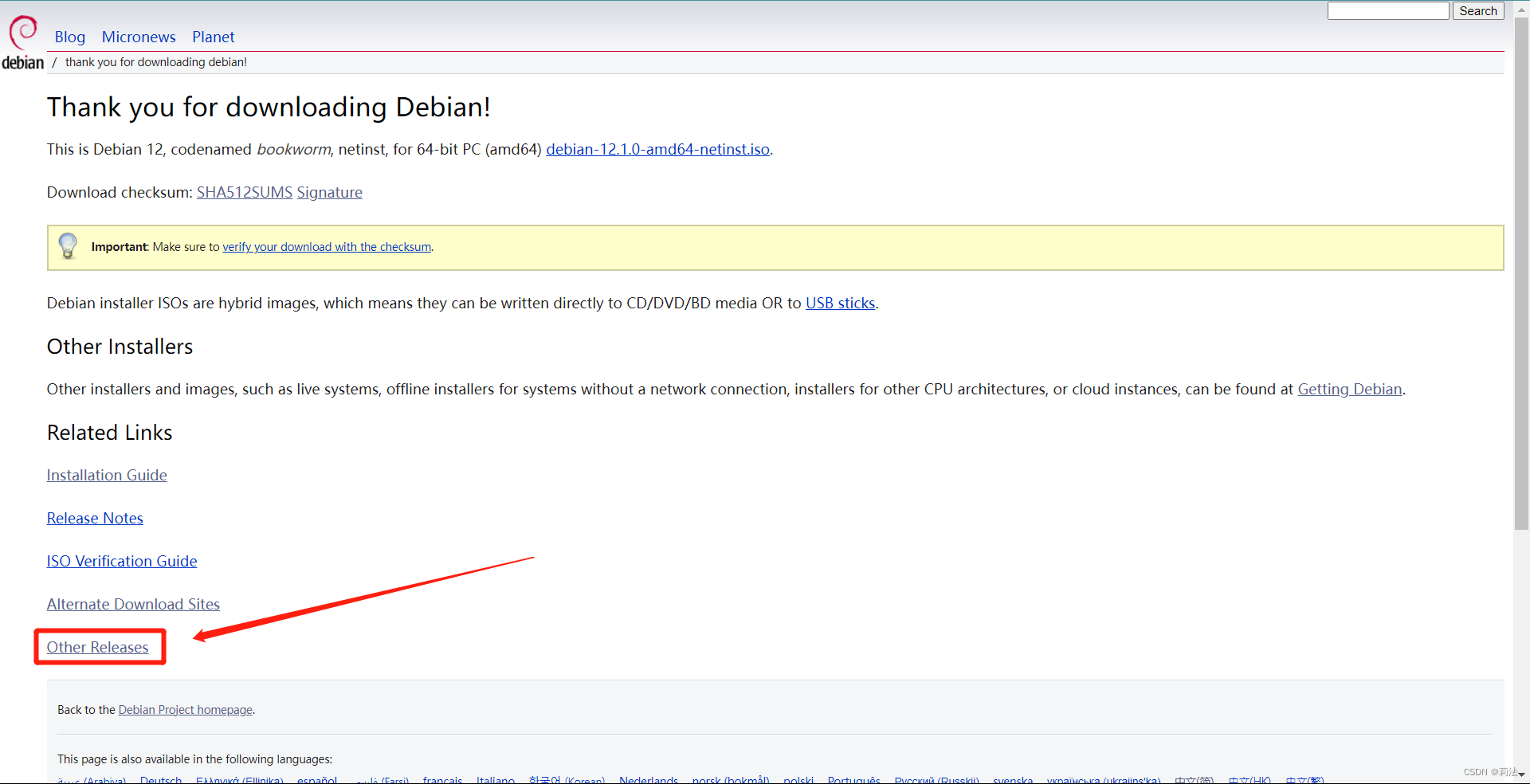
Task: Switch page language to svenska
Action: 1013,780
